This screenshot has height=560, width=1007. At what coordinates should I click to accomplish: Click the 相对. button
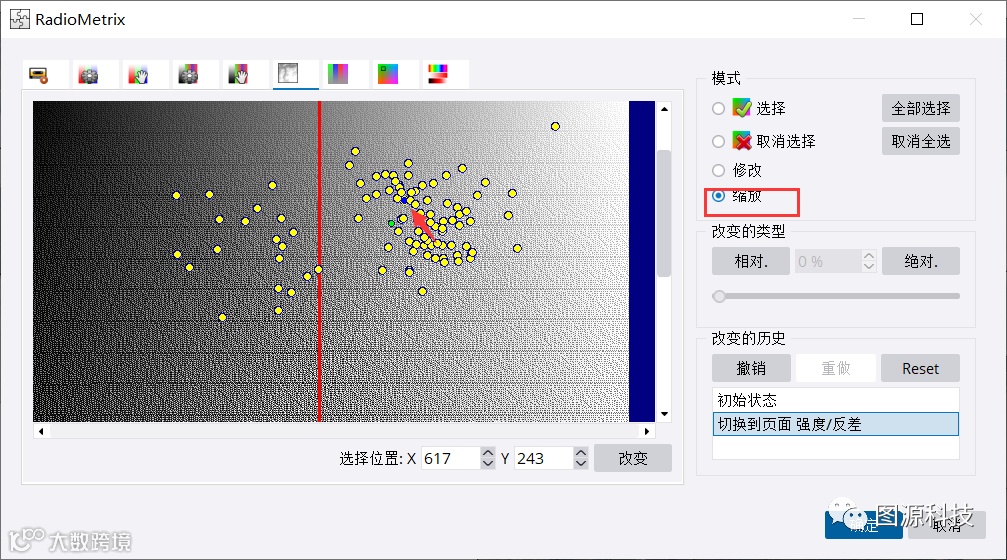click(751, 261)
